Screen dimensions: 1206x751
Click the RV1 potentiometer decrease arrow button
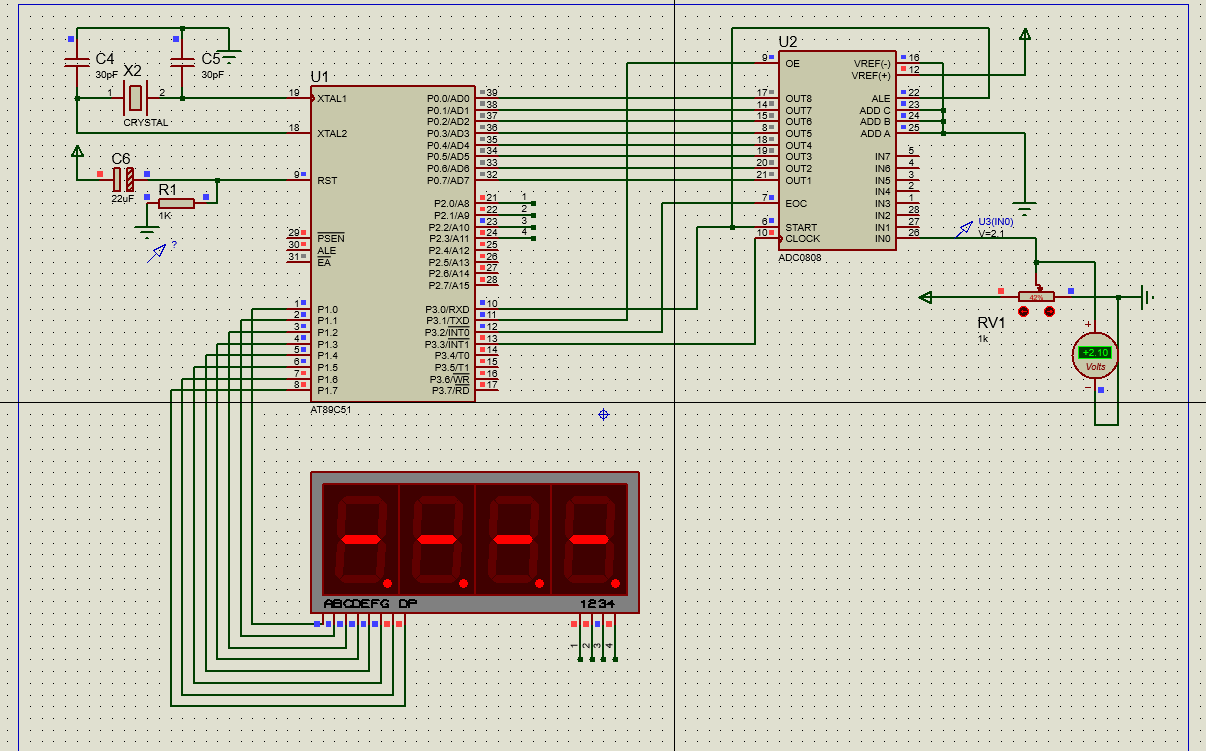1023,312
